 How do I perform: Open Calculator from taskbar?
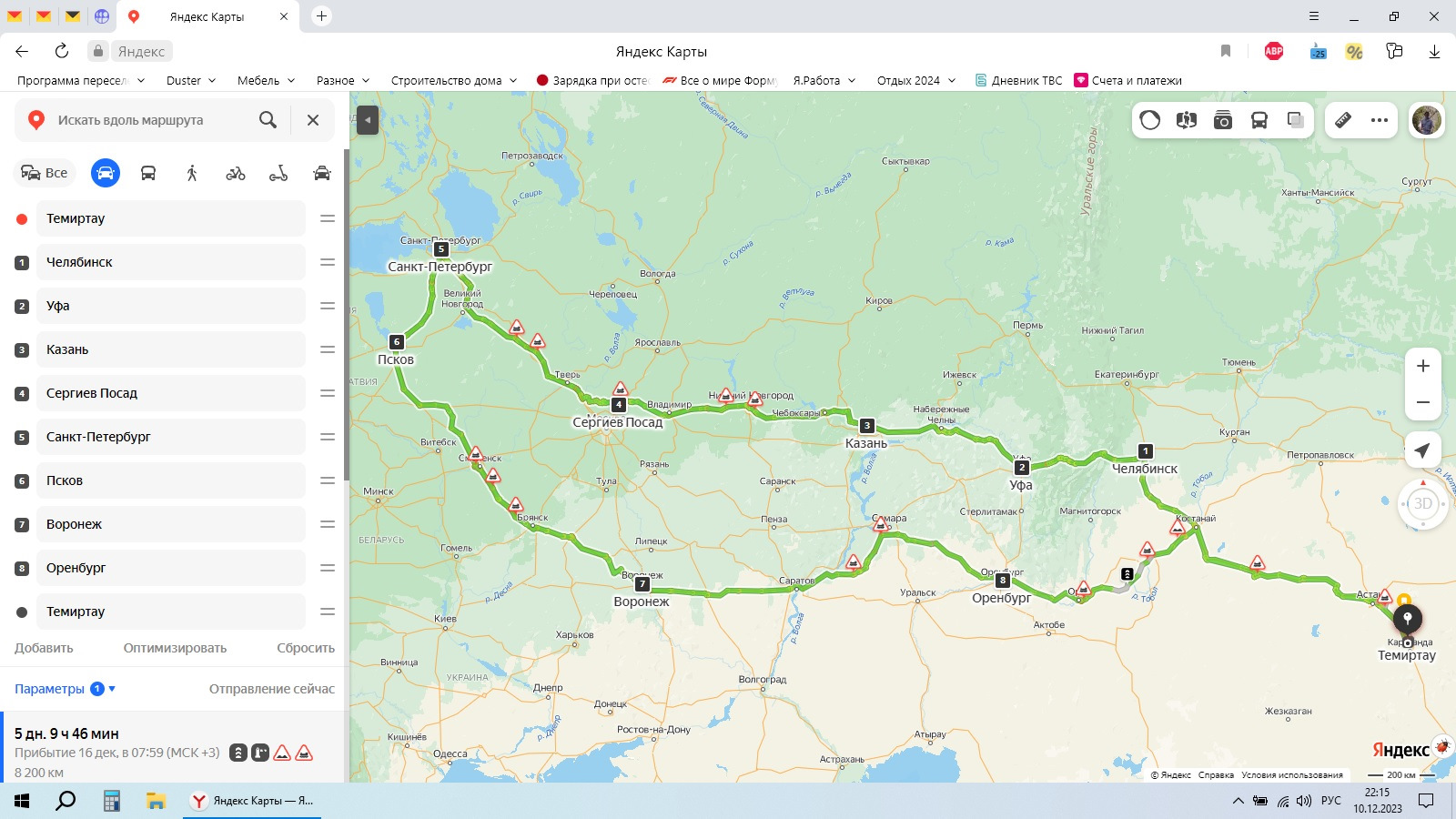[x=111, y=801]
